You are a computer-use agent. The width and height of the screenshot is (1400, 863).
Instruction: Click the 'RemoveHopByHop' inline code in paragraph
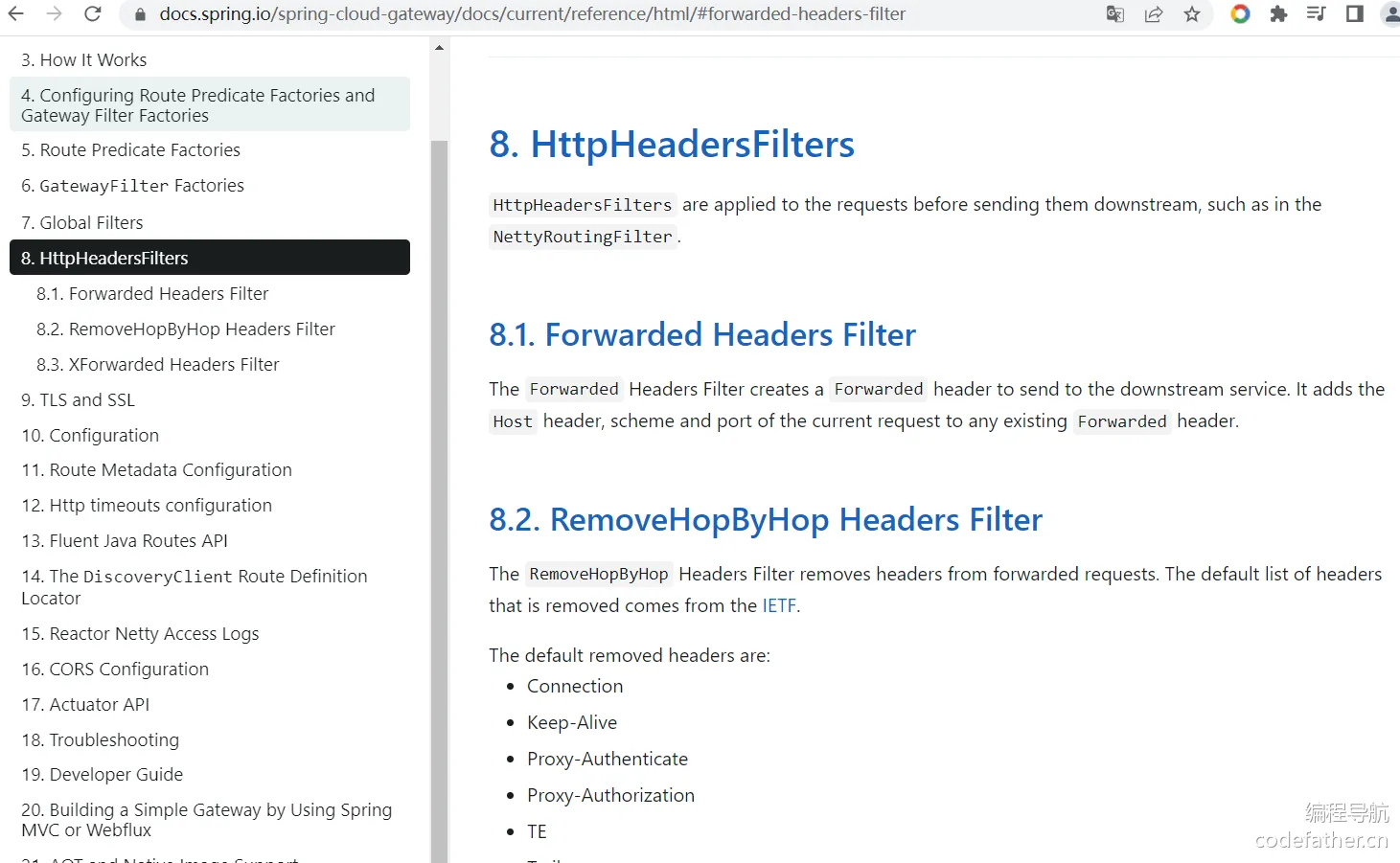(x=599, y=574)
